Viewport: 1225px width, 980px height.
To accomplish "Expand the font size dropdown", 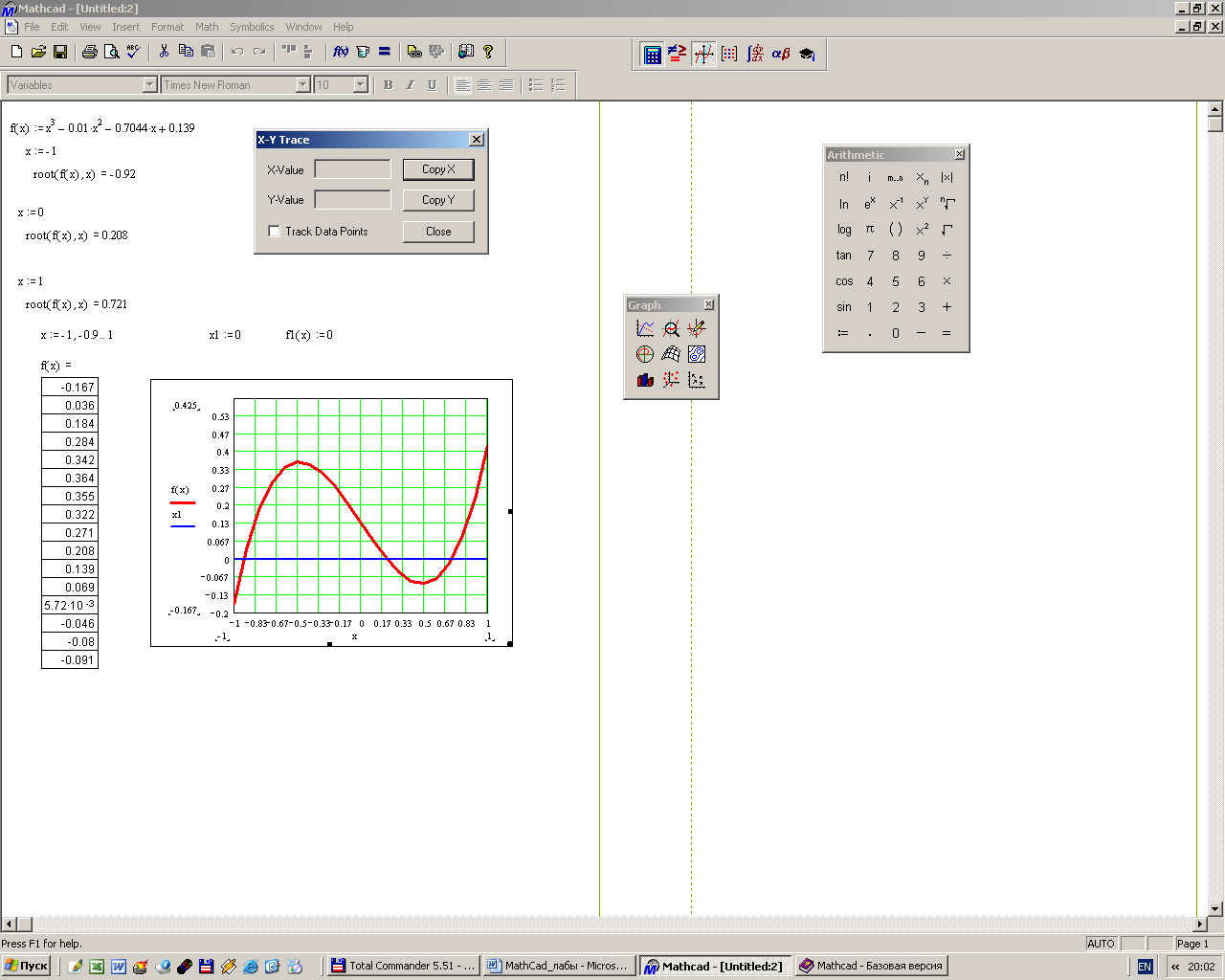I will (360, 85).
